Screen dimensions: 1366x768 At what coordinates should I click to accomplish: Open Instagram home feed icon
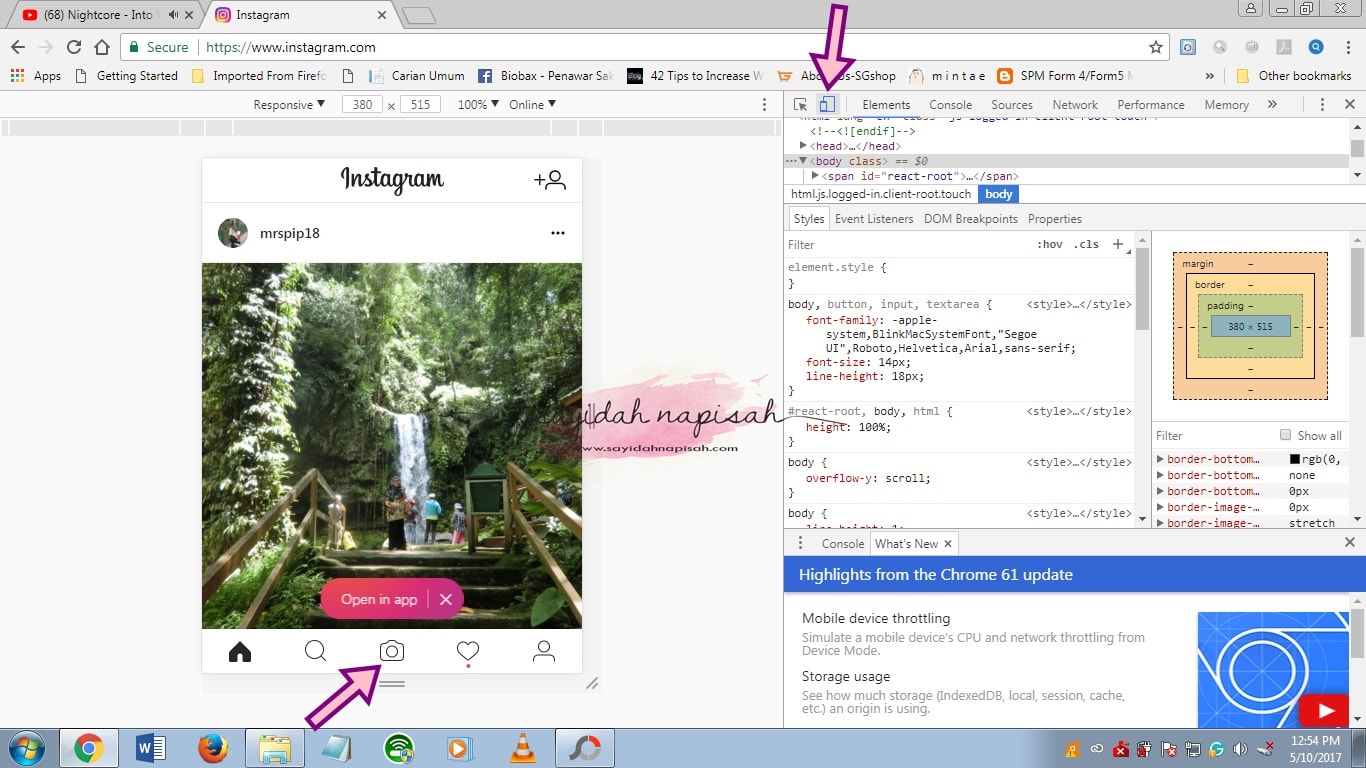[x=240, y=652]
